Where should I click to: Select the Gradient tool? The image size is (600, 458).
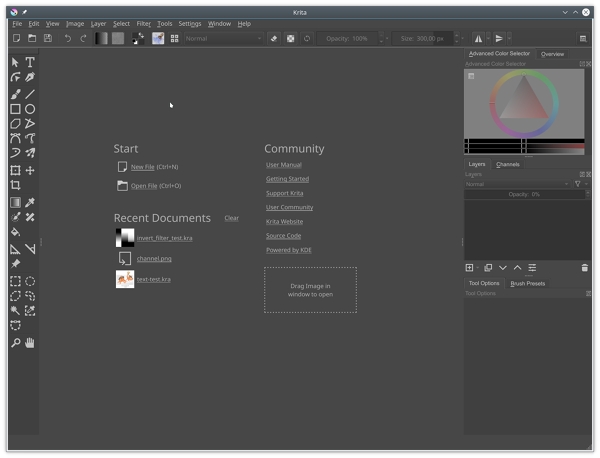(15, 202)
